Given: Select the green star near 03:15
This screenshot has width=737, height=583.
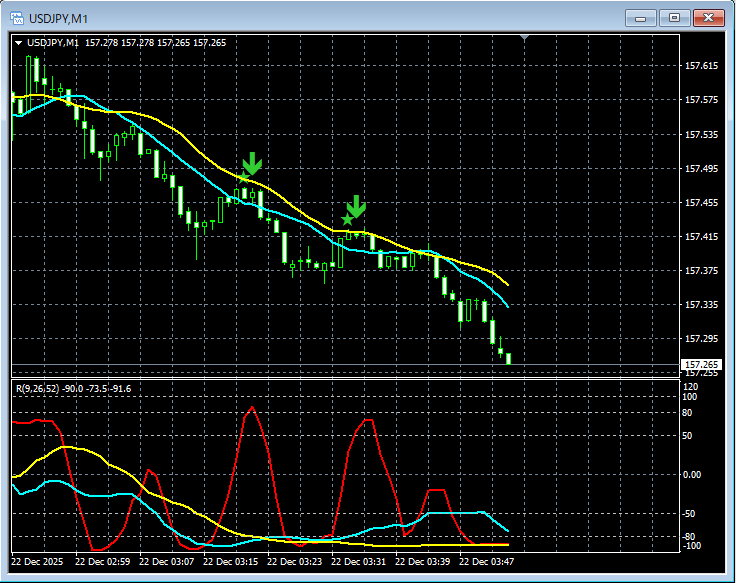Looking at the screenshot, I should coord(242,178).
